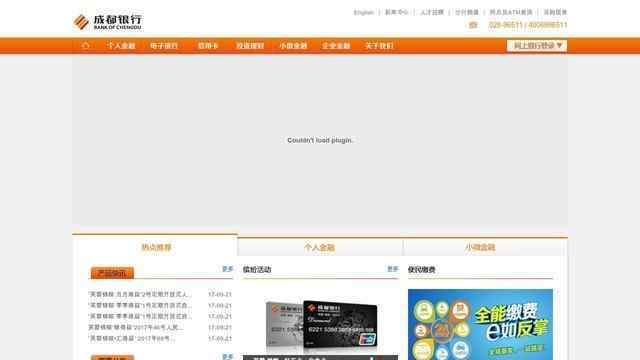Open 小微金融 in the orange navigation bar
Image resolution: width=640 pixels, height=360 pixels.
(293, 46)
